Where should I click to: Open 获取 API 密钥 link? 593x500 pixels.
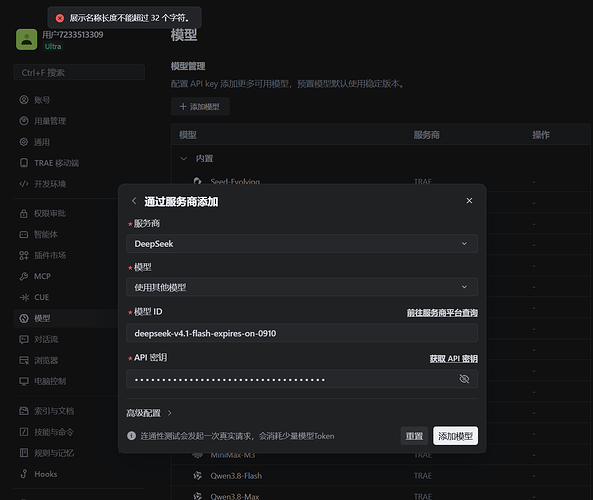(453, 359)
